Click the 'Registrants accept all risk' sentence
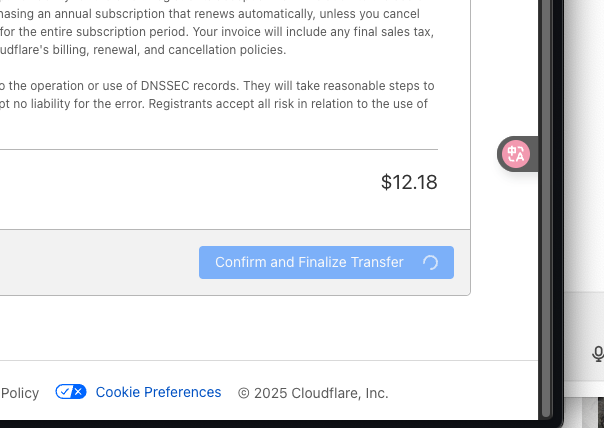Viewport: 604px width, 428px height. pos(288,104)
